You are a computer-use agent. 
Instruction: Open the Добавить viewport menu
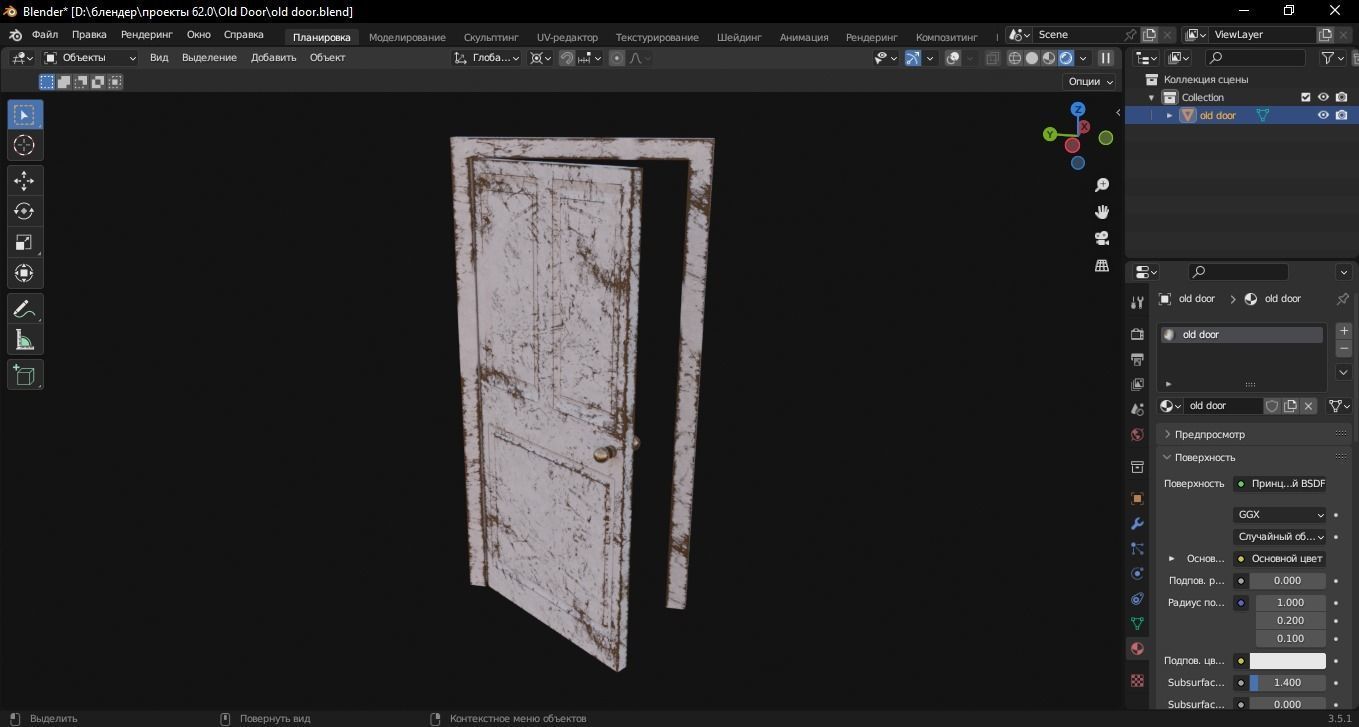click(273, 58)
